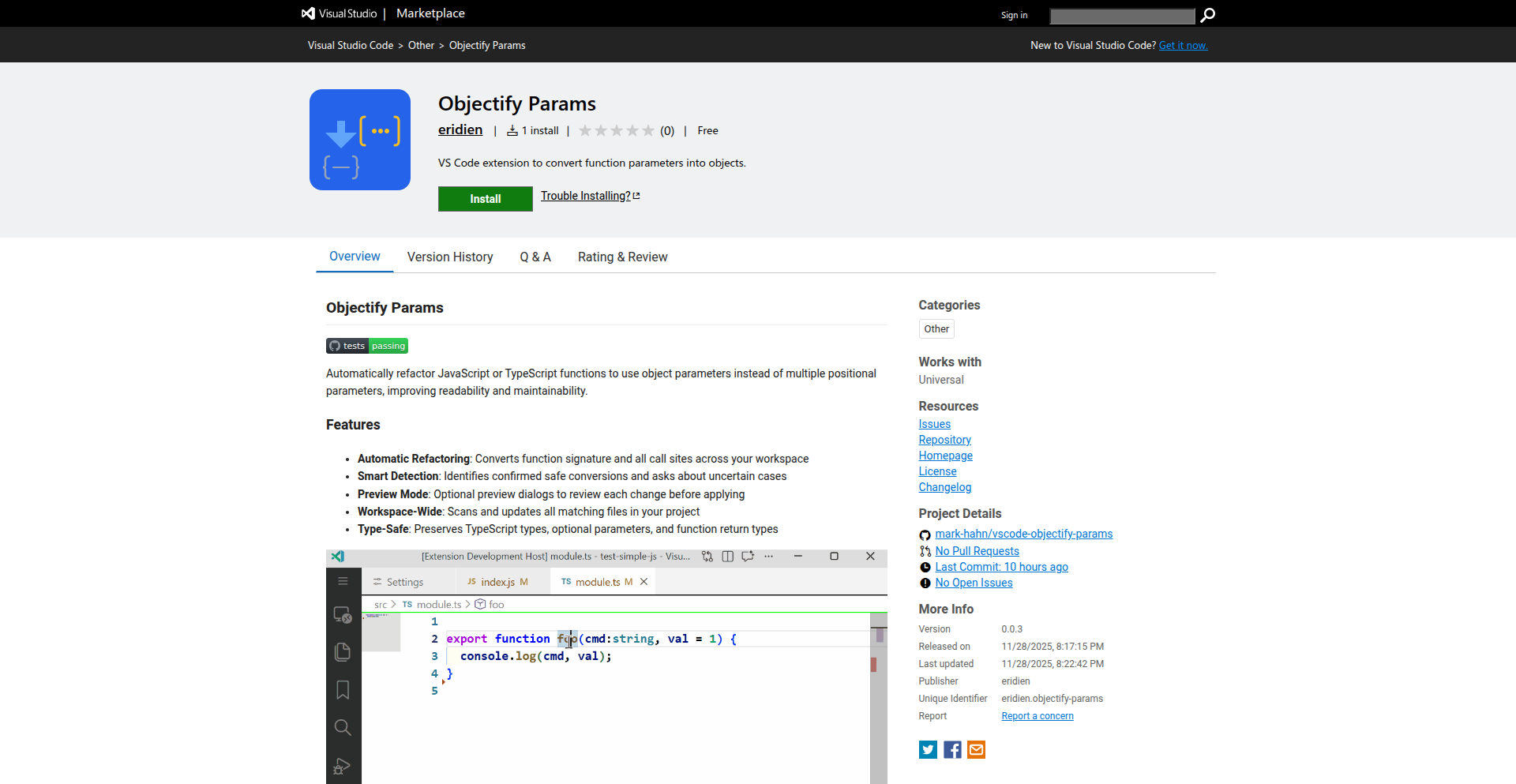Click the magnifier search icon
The height and width of the screenshot is (784, 1516).
coord(1207,15)
